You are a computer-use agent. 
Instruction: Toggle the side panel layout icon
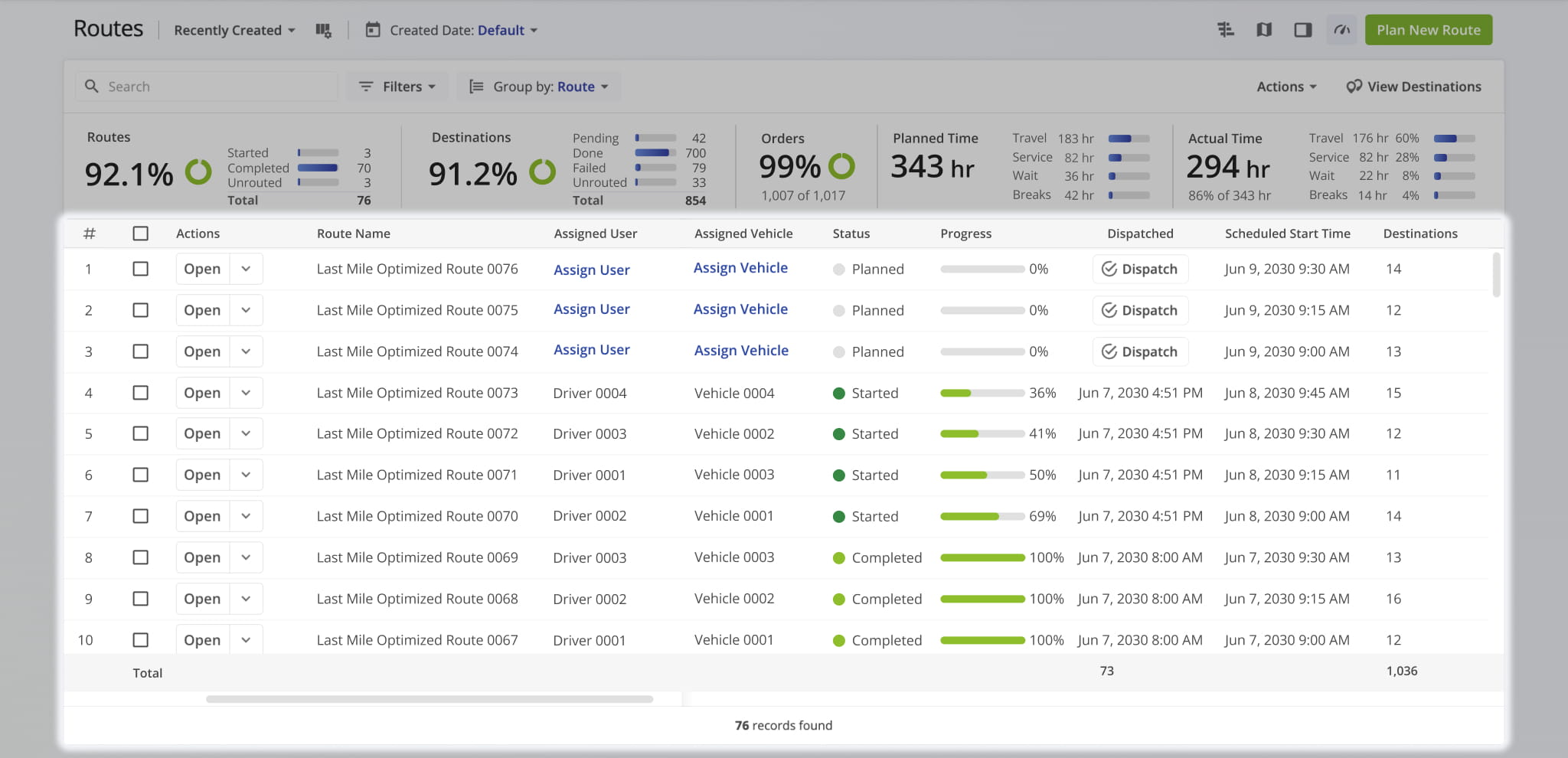pos(1302,30)
